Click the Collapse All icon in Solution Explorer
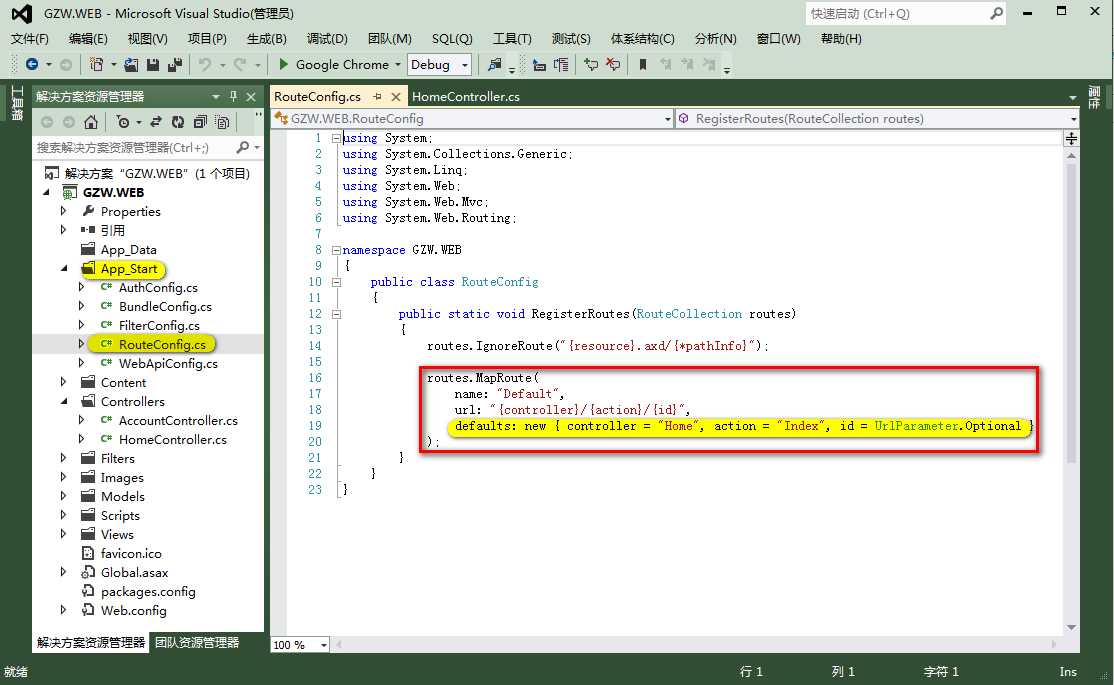The width and height of the screenshot is (1114, 685). [200, 122]
